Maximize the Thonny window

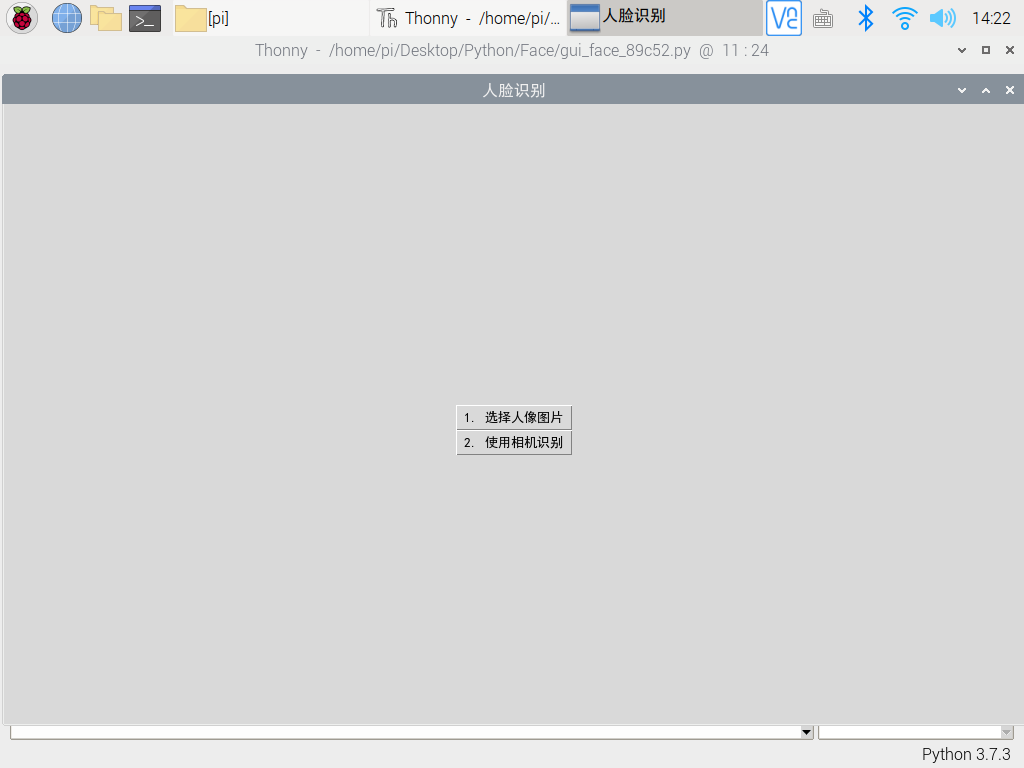coord(986,50)
